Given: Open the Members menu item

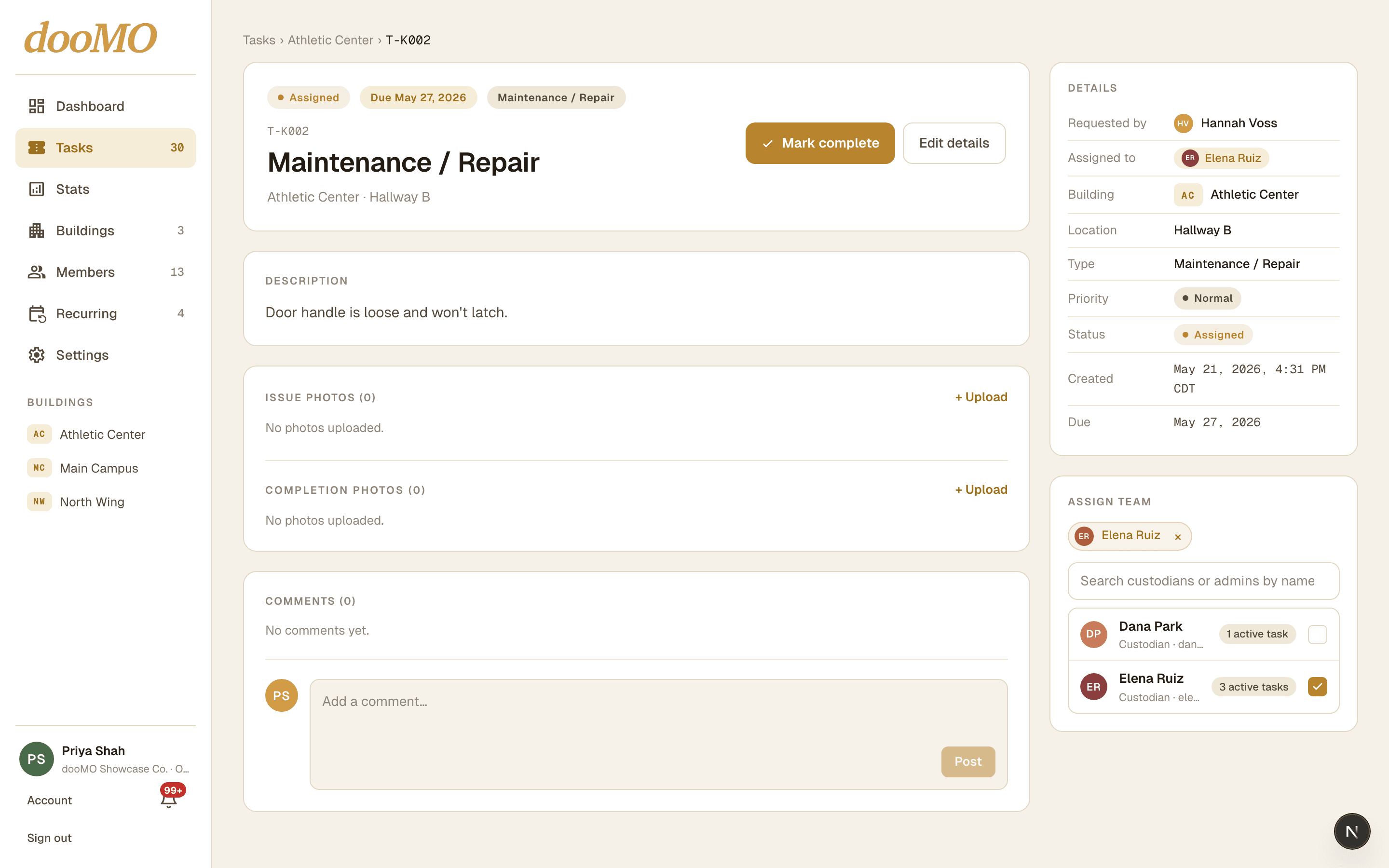Looking at the screenshot, I should tap(106, 272).
